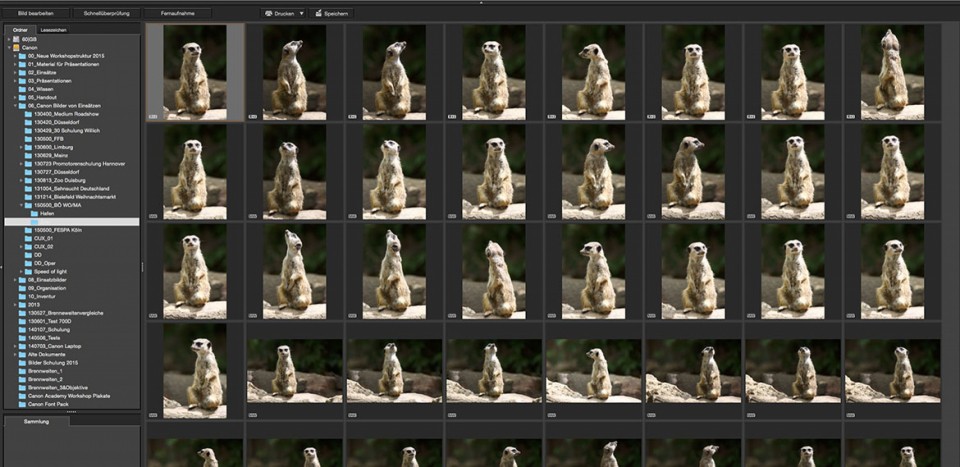
Task: Open the 130400_Medium Roadshow folder icon
Action: coord(28,114)
